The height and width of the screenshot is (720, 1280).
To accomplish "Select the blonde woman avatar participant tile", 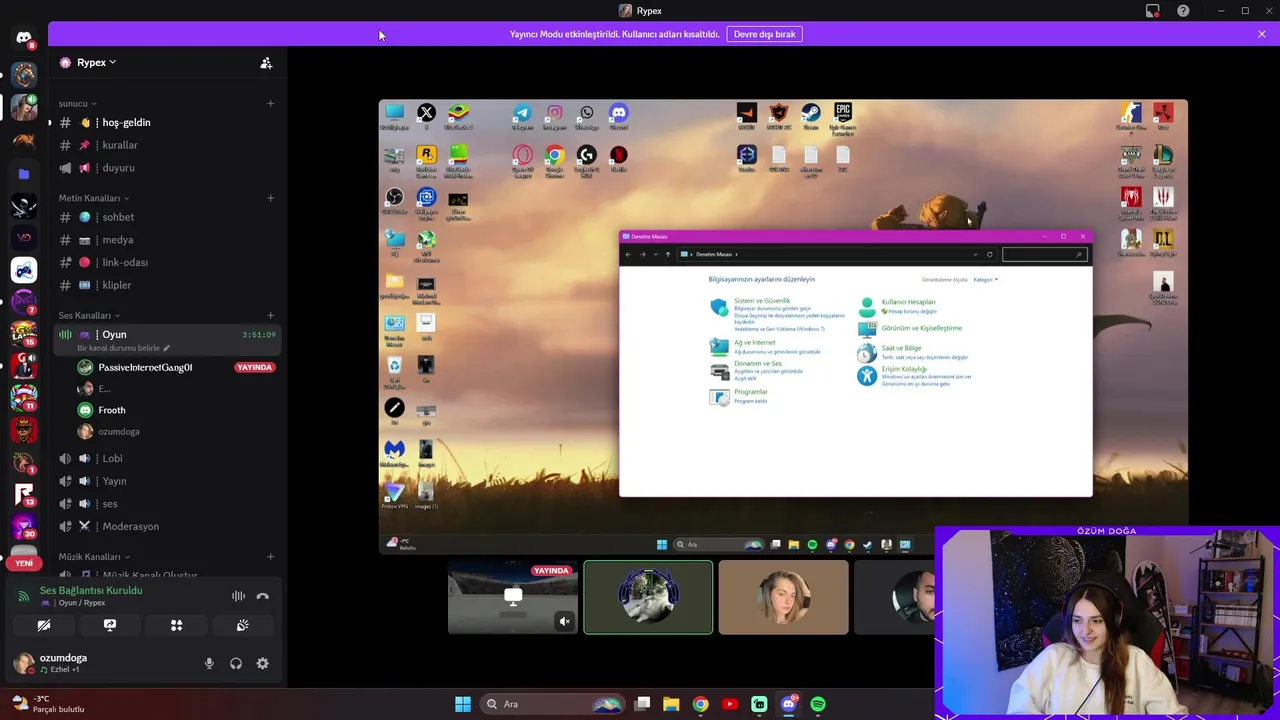I will tap(783, 597).
